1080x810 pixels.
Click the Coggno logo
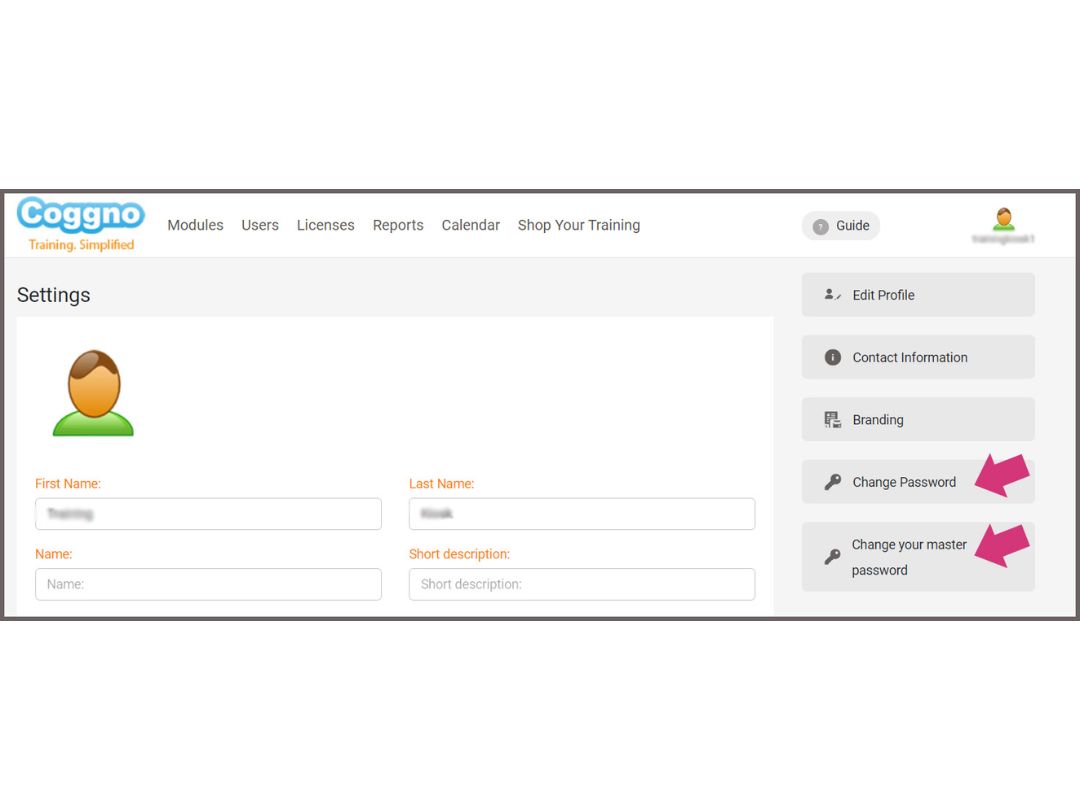(x=81, y=225)
